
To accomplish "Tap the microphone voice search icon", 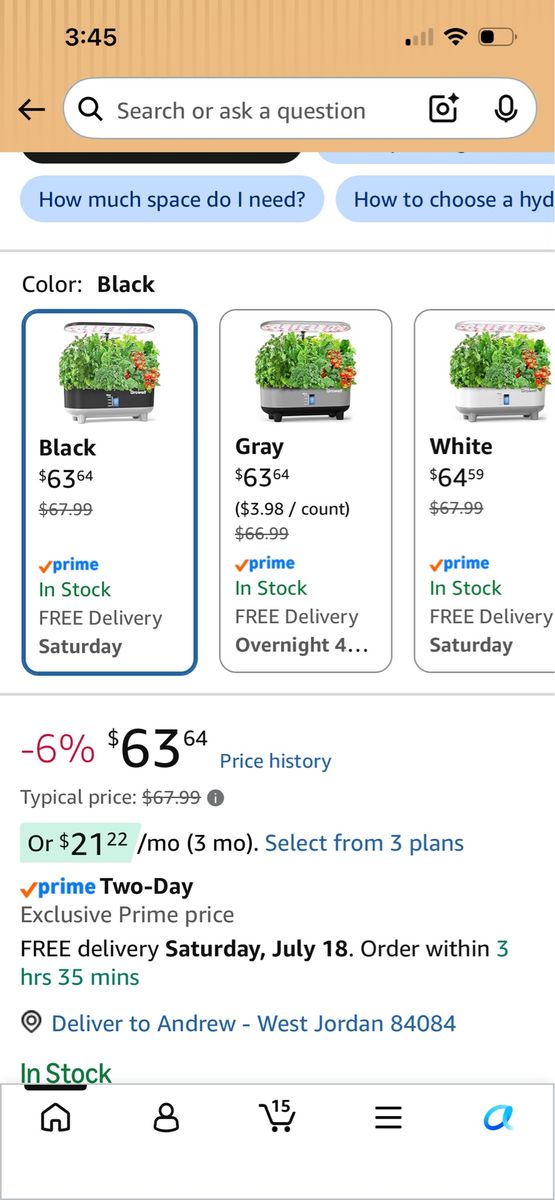I will tap(506, 109).
